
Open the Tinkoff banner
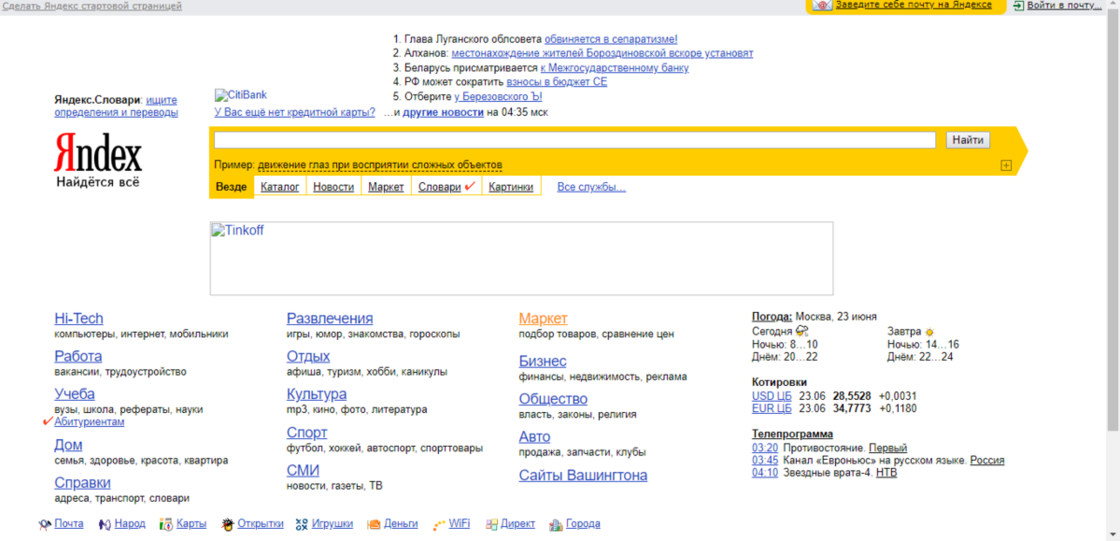click(x=521, y=258)
